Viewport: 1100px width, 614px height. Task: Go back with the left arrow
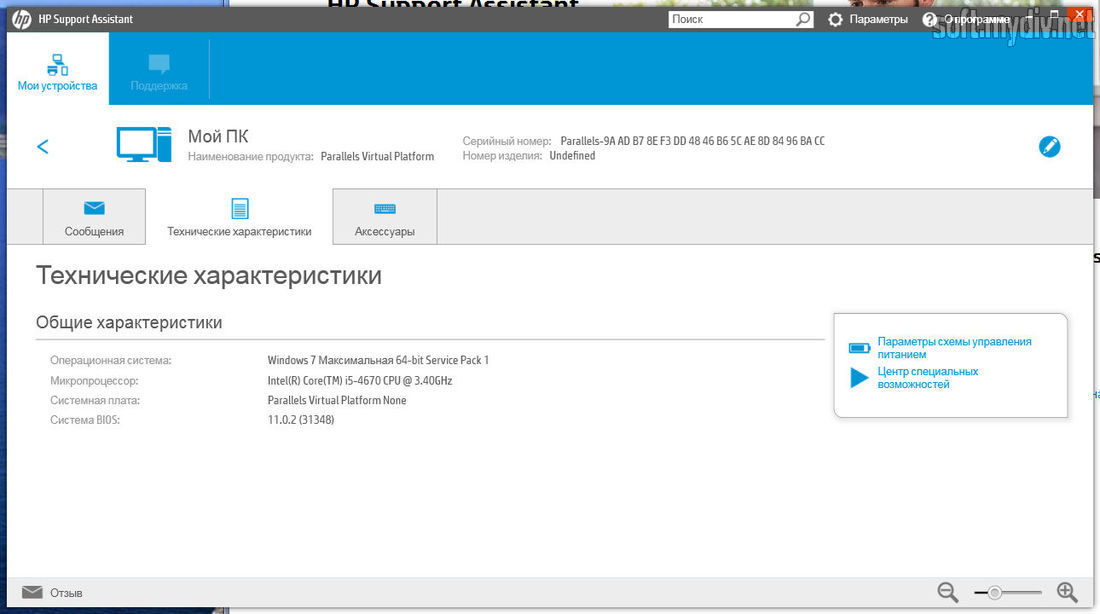coord(43,146)
